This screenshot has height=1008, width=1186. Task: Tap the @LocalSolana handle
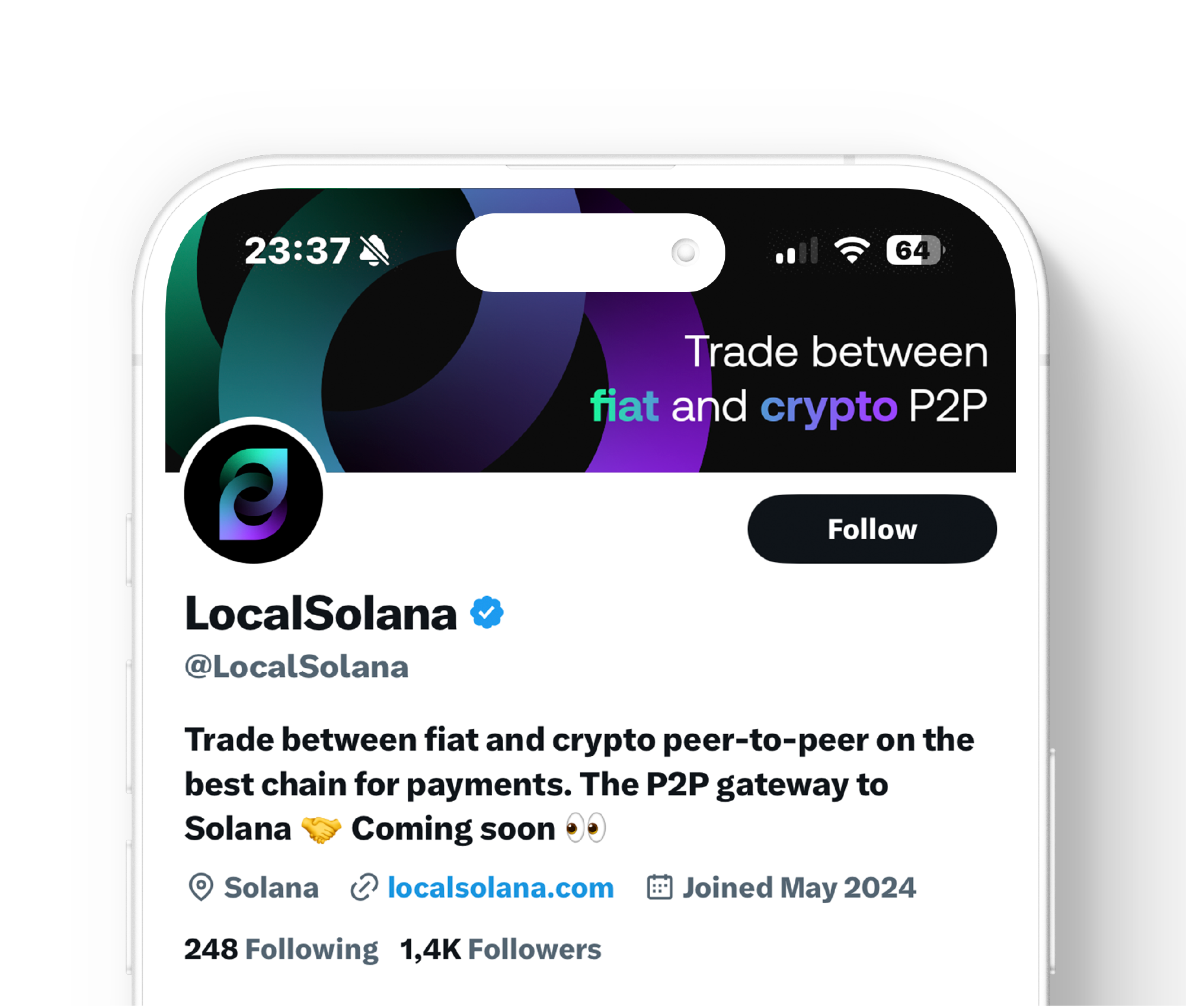click(297, 667)
